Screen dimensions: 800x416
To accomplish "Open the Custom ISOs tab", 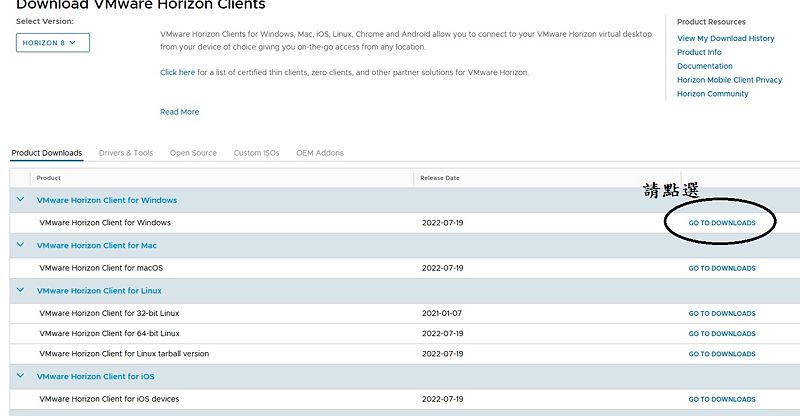I will 257,153.
